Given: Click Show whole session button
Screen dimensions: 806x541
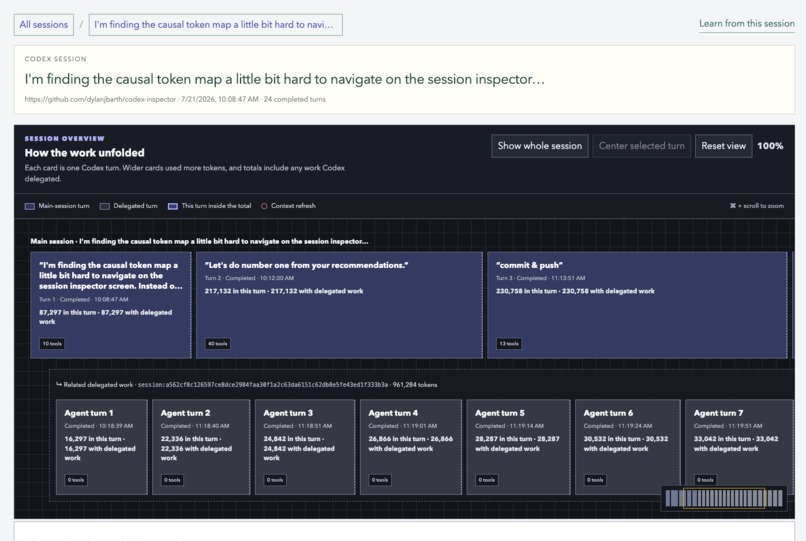Looking at the screenshot, I should coord(540,146).
